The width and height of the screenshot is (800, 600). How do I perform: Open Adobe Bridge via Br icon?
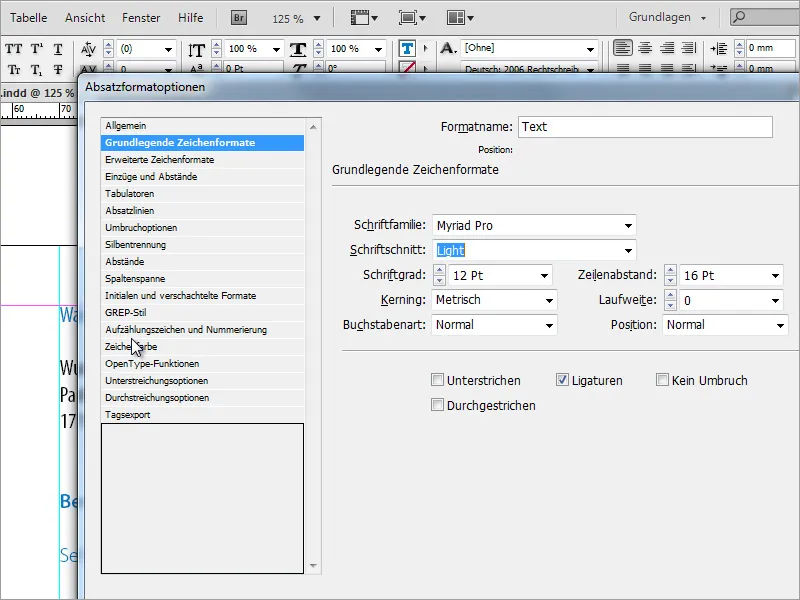pyautogui.click(x=238, y=18)
